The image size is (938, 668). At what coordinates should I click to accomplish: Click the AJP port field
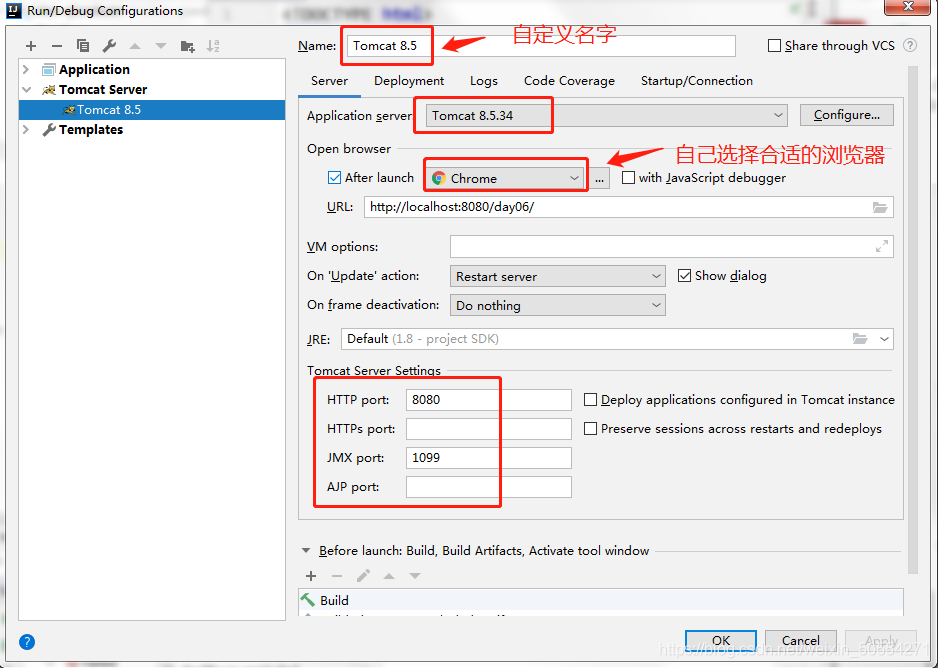[x=489, y=487]
